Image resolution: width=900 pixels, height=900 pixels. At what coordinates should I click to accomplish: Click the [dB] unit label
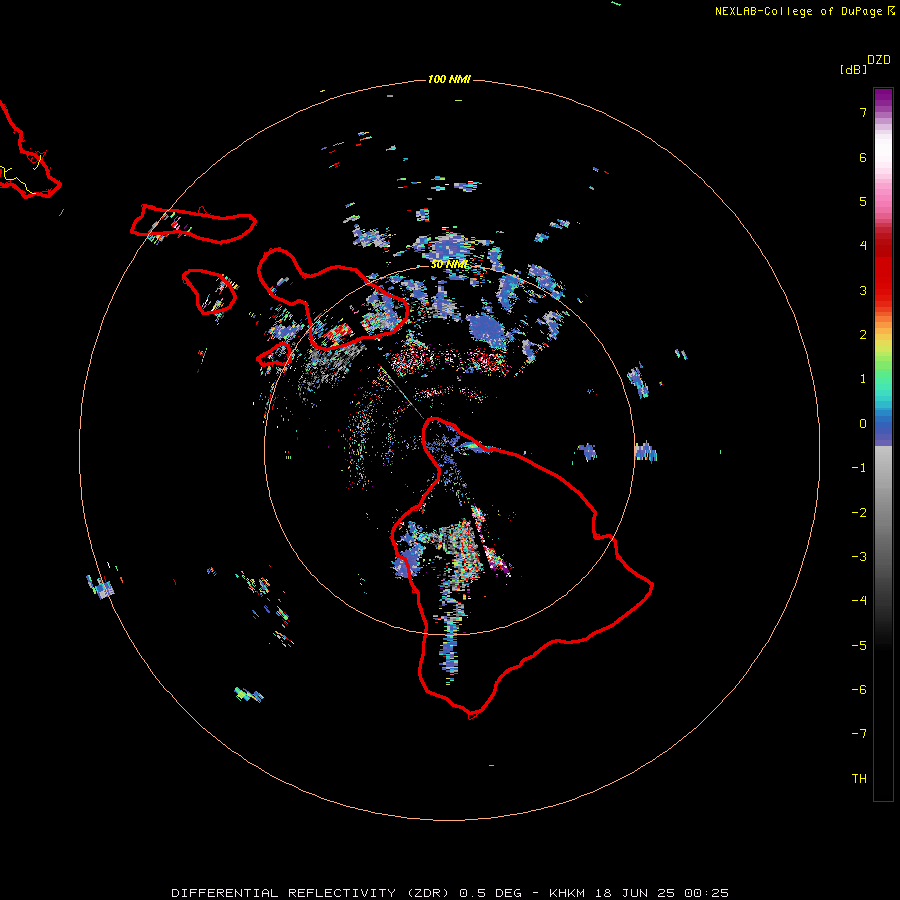853,69
